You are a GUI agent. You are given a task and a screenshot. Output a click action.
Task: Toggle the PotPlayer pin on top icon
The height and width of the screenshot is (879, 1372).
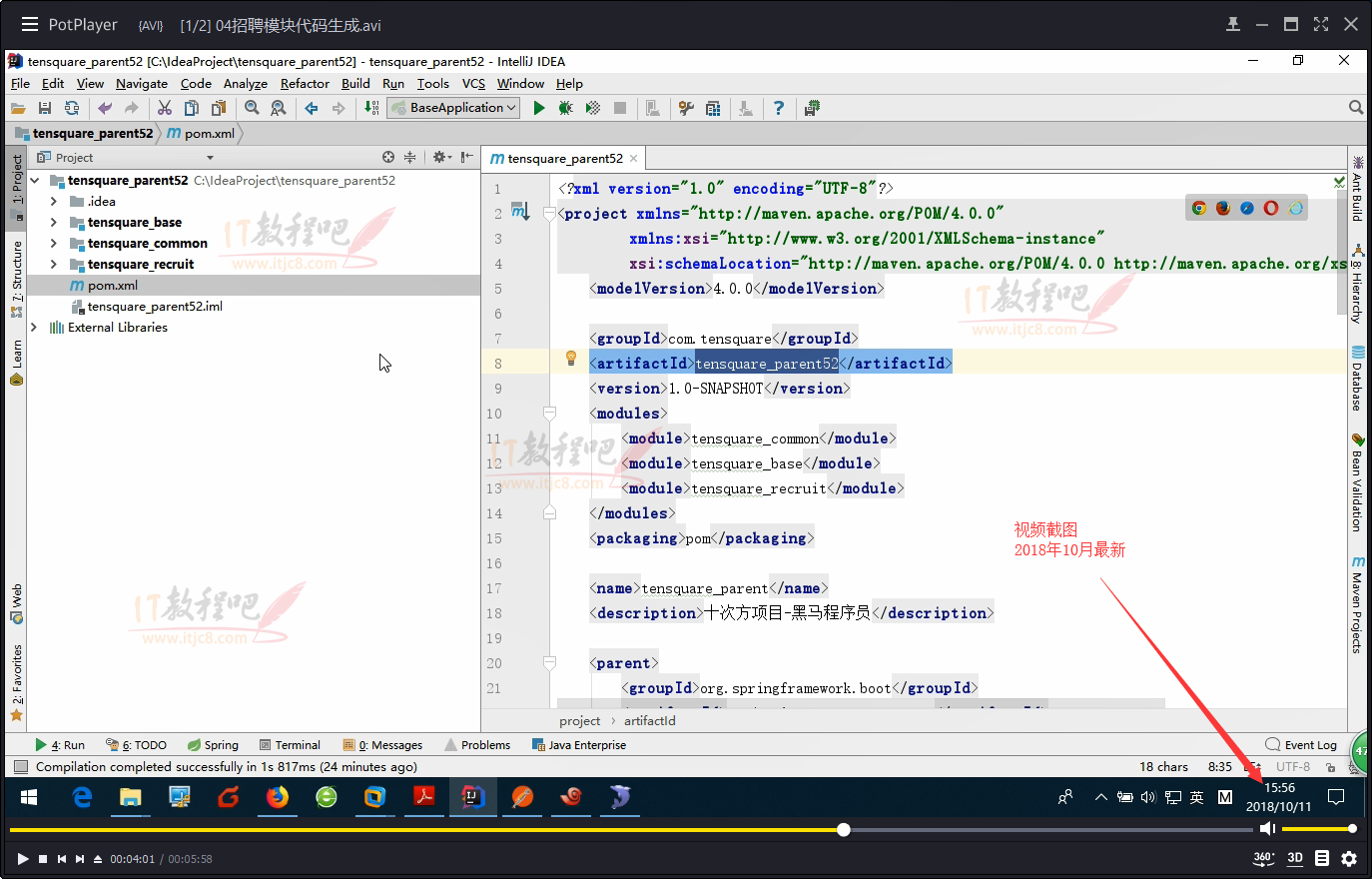pos(1233,24)
